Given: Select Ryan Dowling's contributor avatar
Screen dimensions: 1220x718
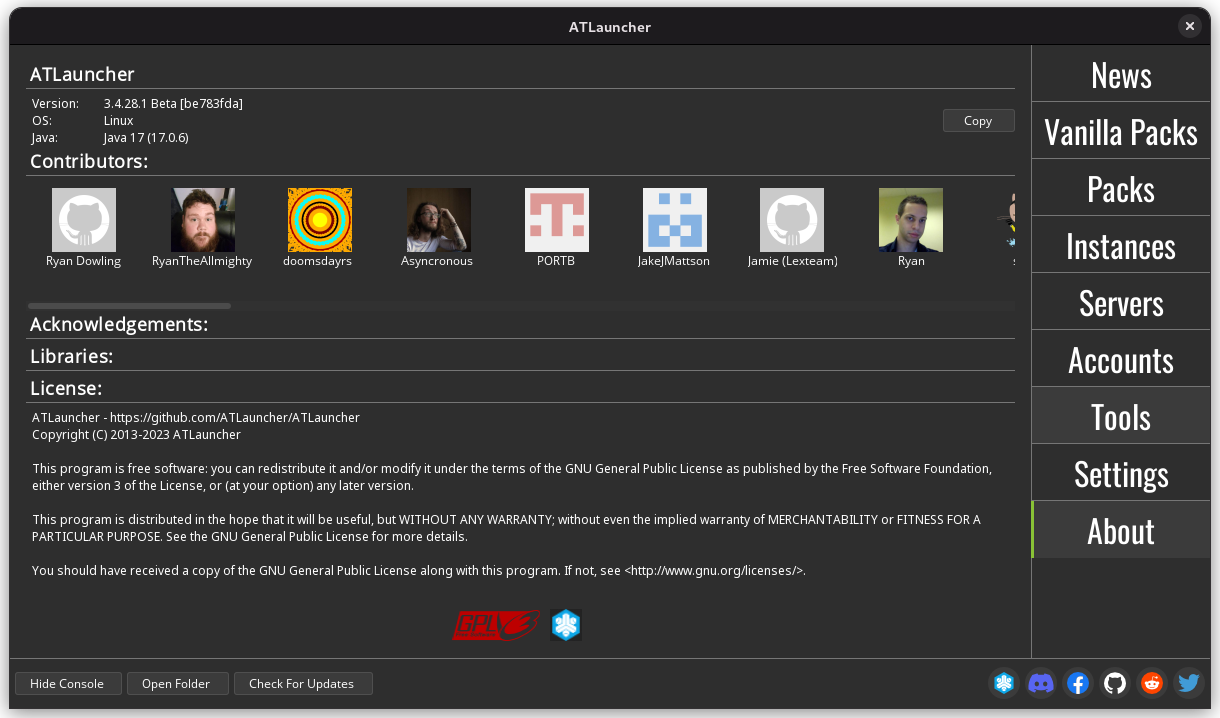Looking at the screenshot, I should [84, 220].
